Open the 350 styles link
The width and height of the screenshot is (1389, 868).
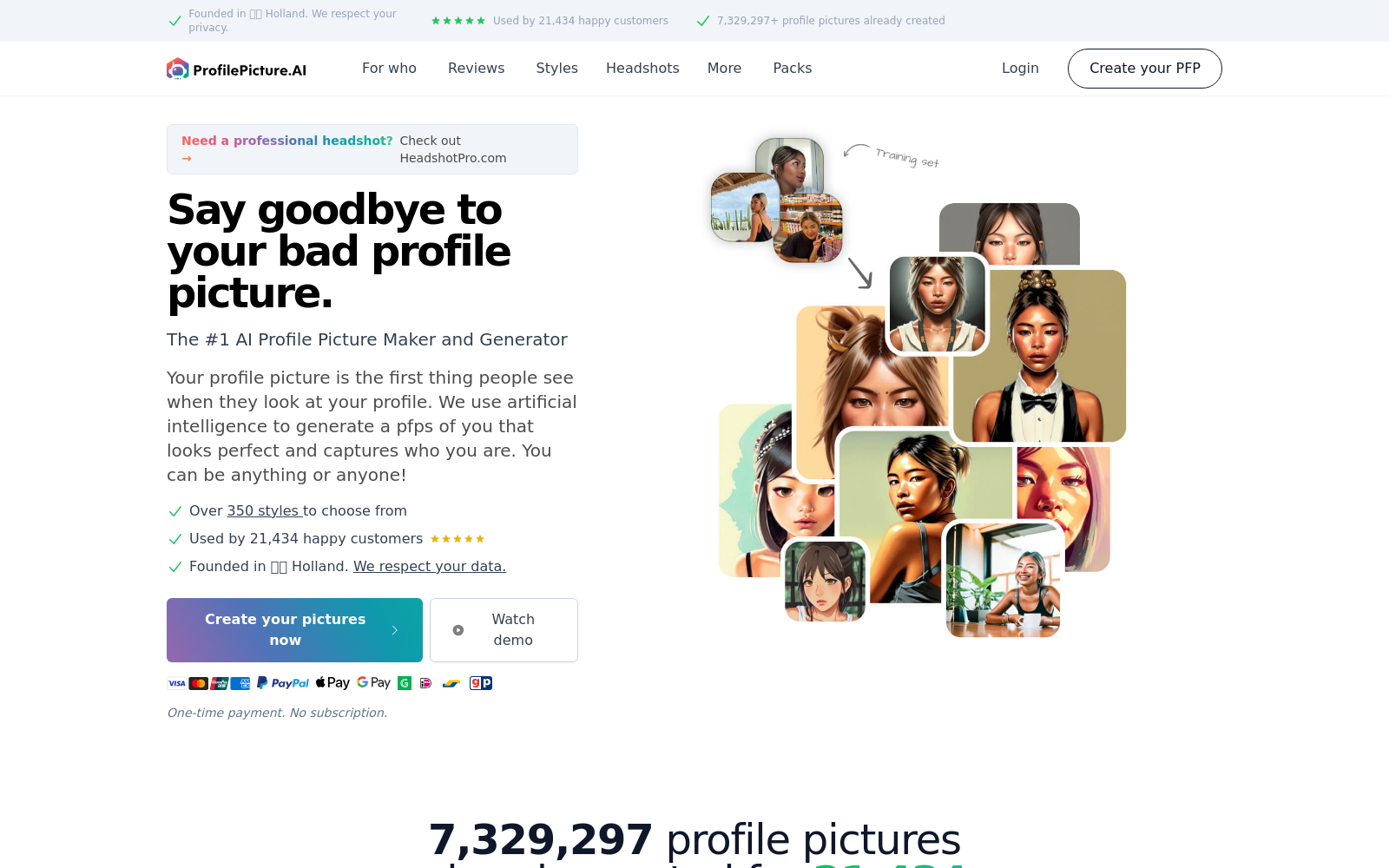tap(265, 510)
